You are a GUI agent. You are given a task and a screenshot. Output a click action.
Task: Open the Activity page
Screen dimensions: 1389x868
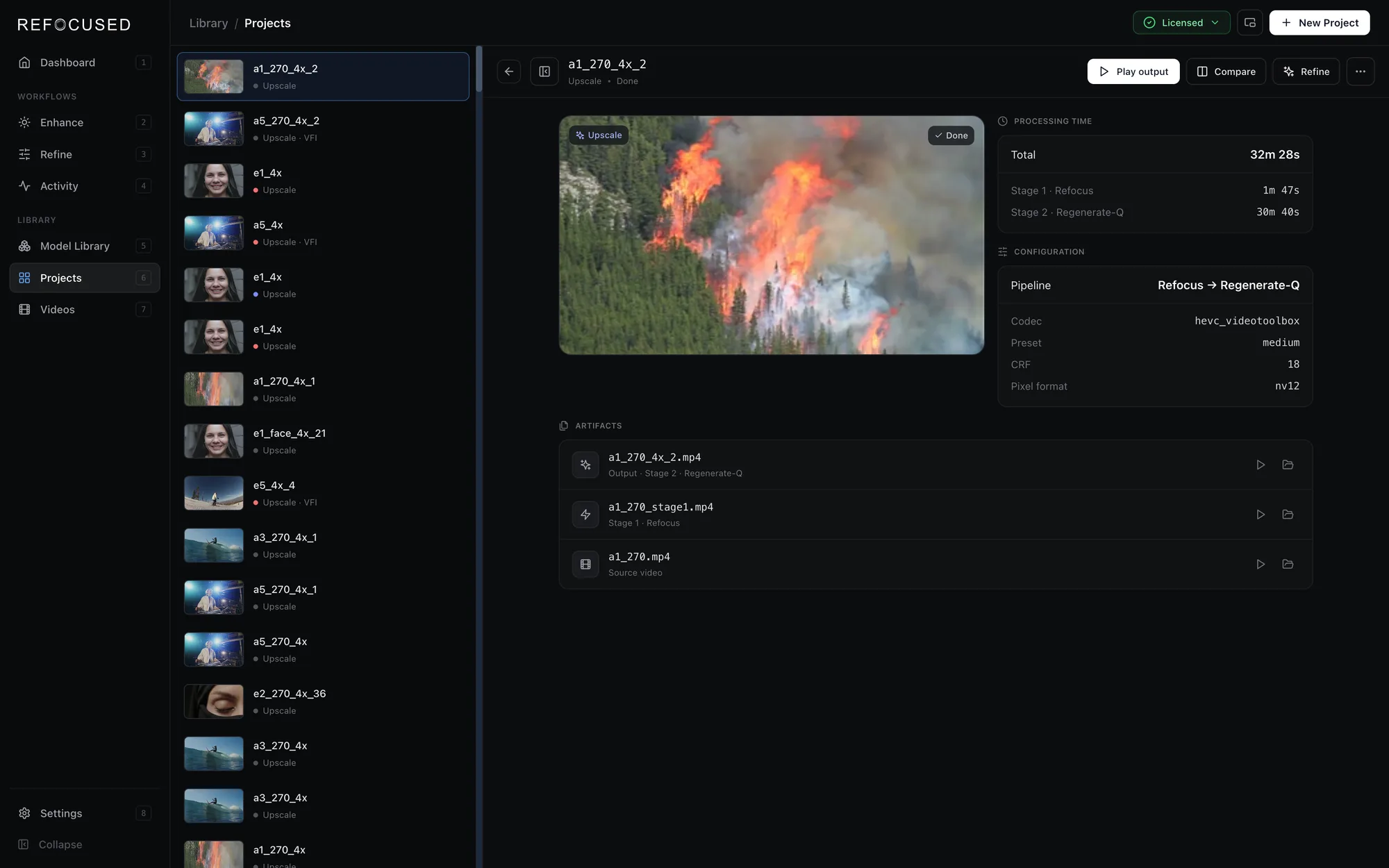pos(85,186)
